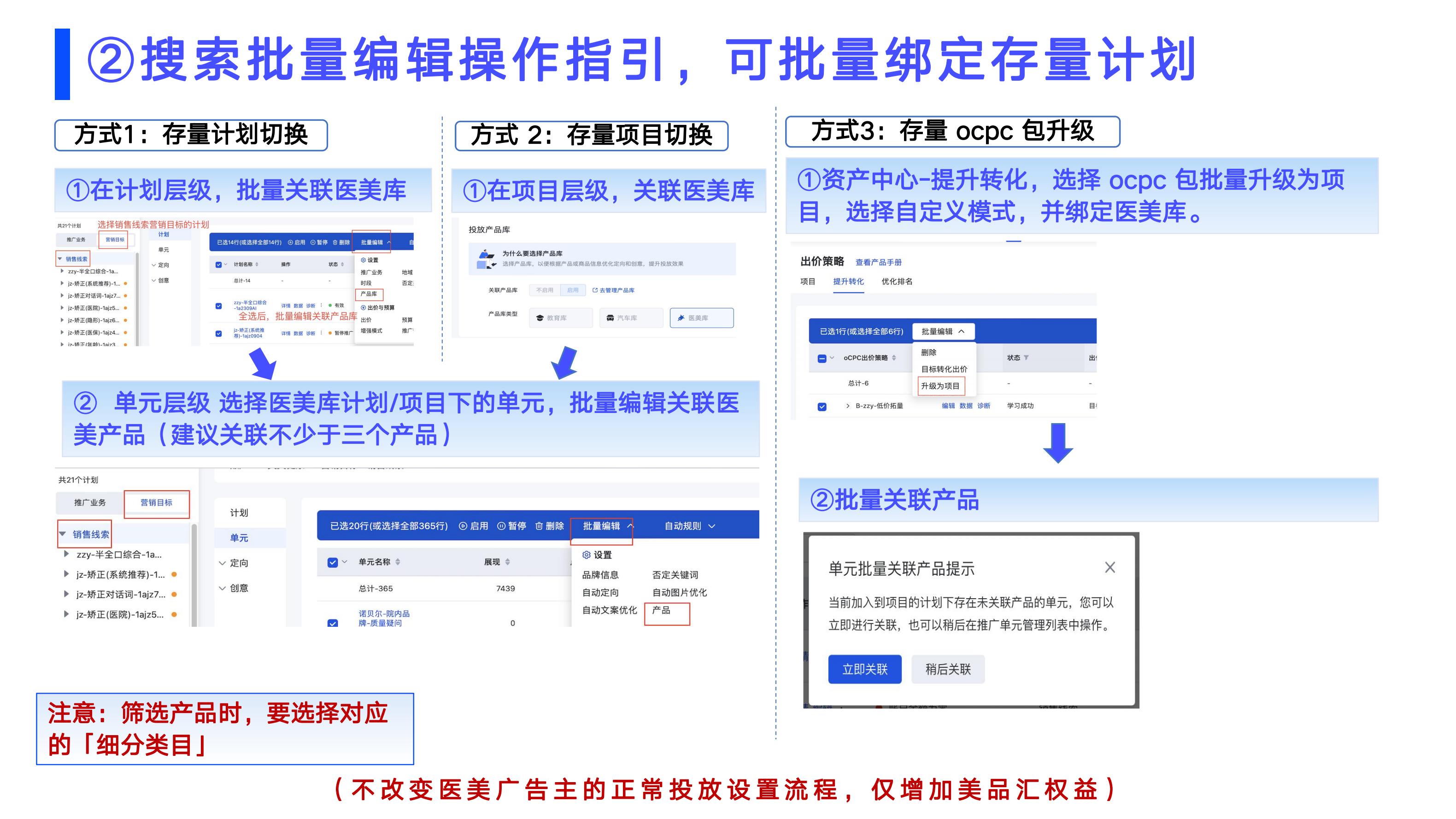The image size is (1456, 819).
Task: Click the 暂停 pause icon in unit toolbar
Action: (501, 526)
